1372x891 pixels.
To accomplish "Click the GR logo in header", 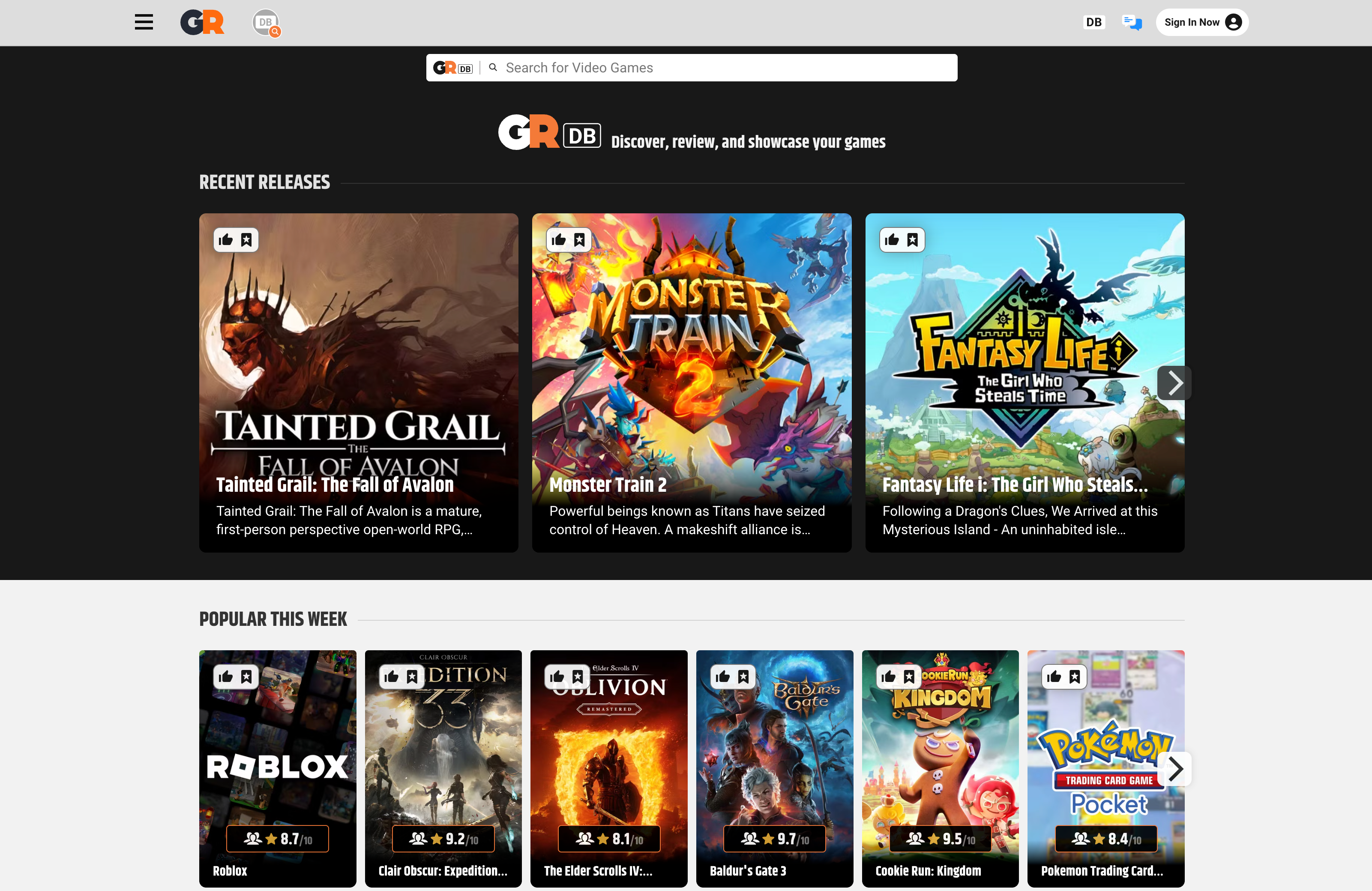I will point(202,22).
